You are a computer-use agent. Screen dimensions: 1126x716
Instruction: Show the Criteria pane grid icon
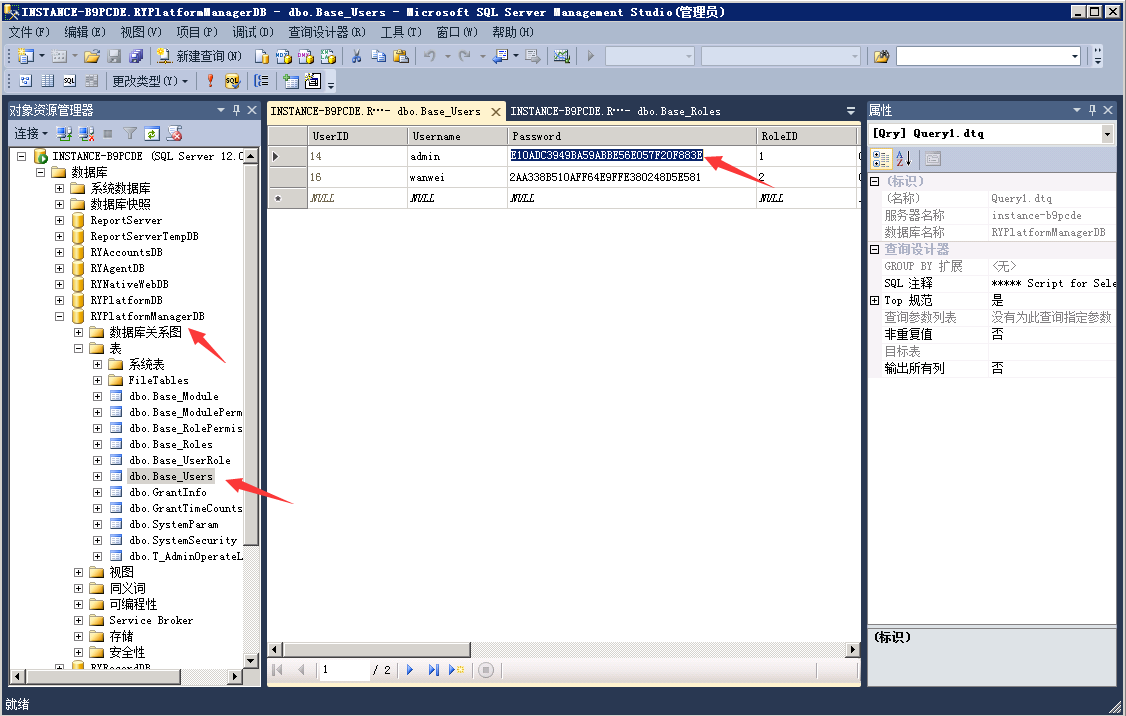pos(47,81)
